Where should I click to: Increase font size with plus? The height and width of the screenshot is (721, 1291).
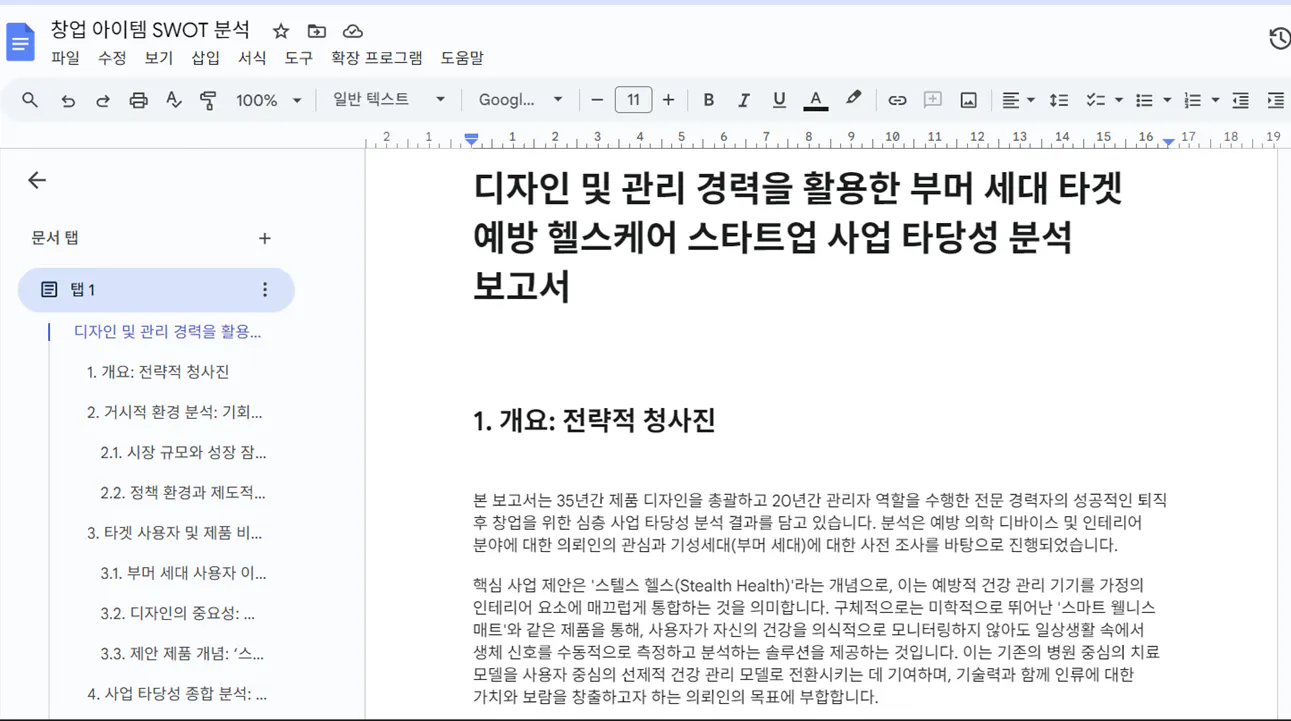pos(668,100)
